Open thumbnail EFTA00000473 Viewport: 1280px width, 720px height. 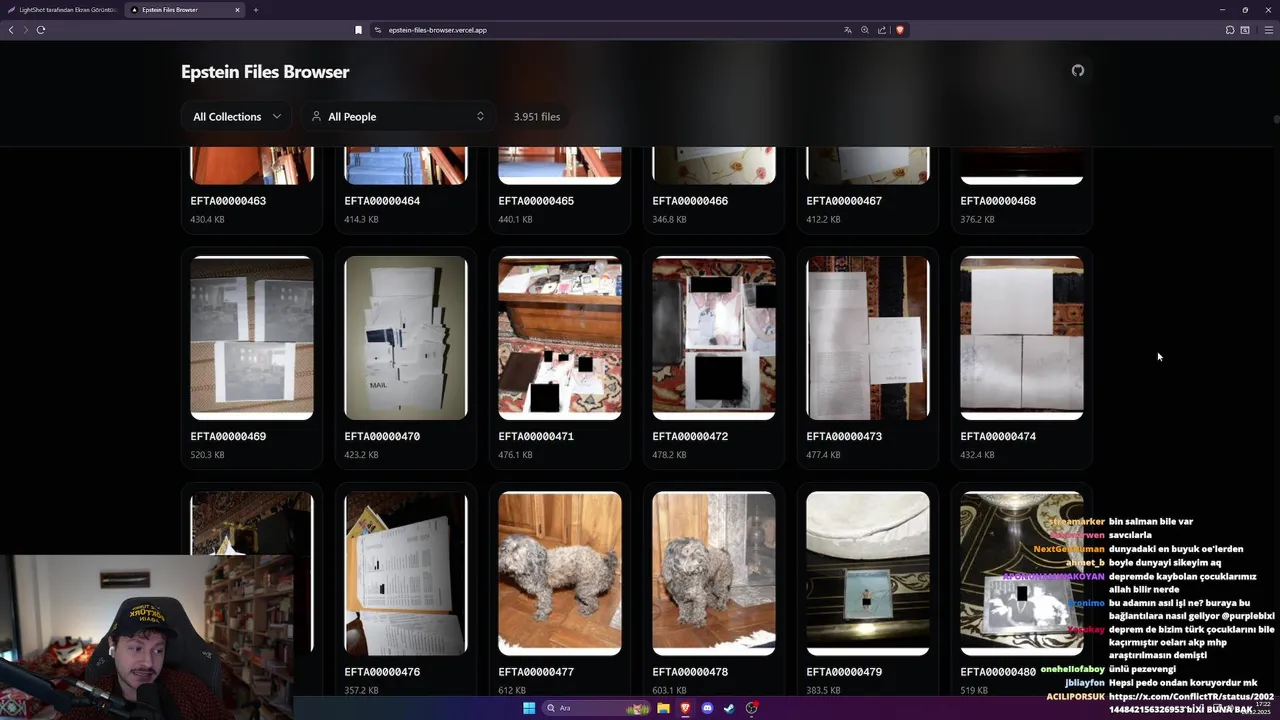(868, 338)
